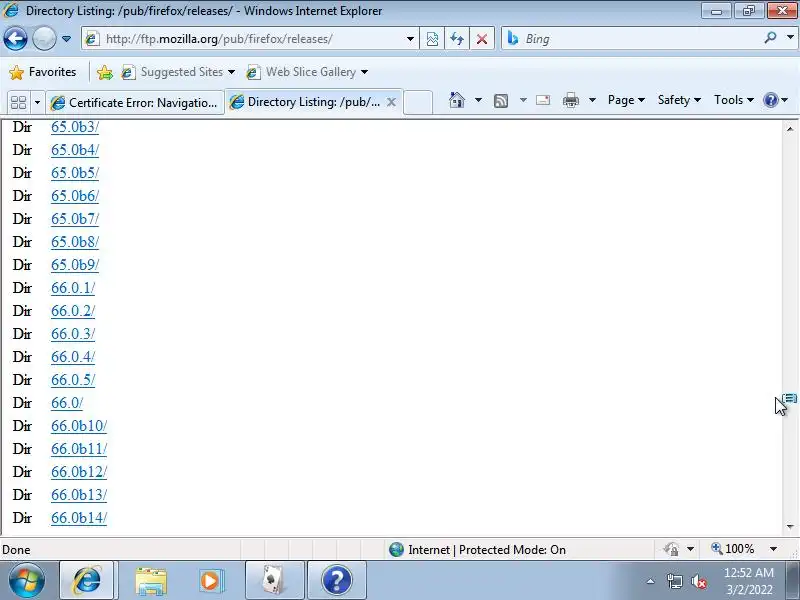Screen dimensions: 800x600
Task: Open the Help question mark taskbar icon
Action: 337,581
